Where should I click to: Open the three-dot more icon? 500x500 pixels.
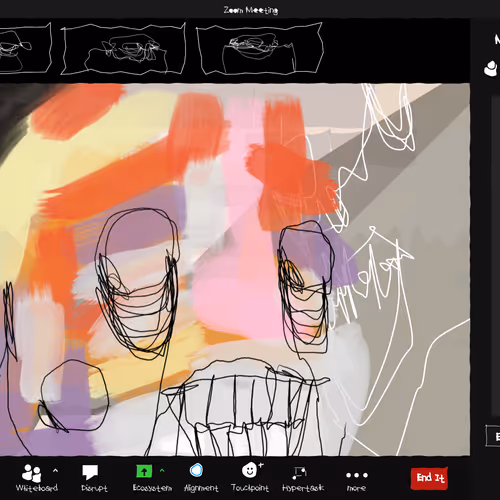coord(357,475)
